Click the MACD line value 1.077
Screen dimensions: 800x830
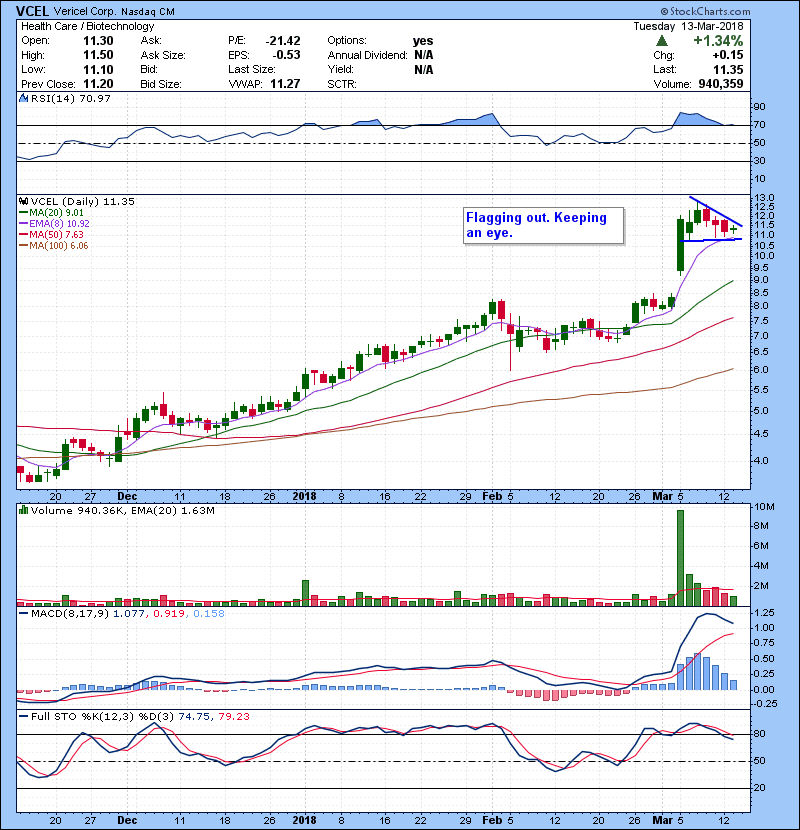pyautogui.click(x=129, y=614)
